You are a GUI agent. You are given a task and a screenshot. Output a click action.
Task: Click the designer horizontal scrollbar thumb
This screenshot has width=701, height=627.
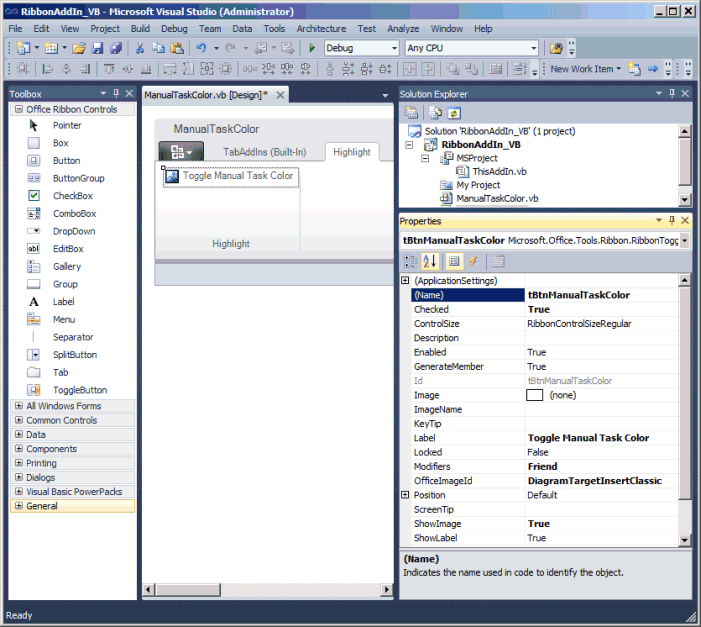[x=188, y=590]
